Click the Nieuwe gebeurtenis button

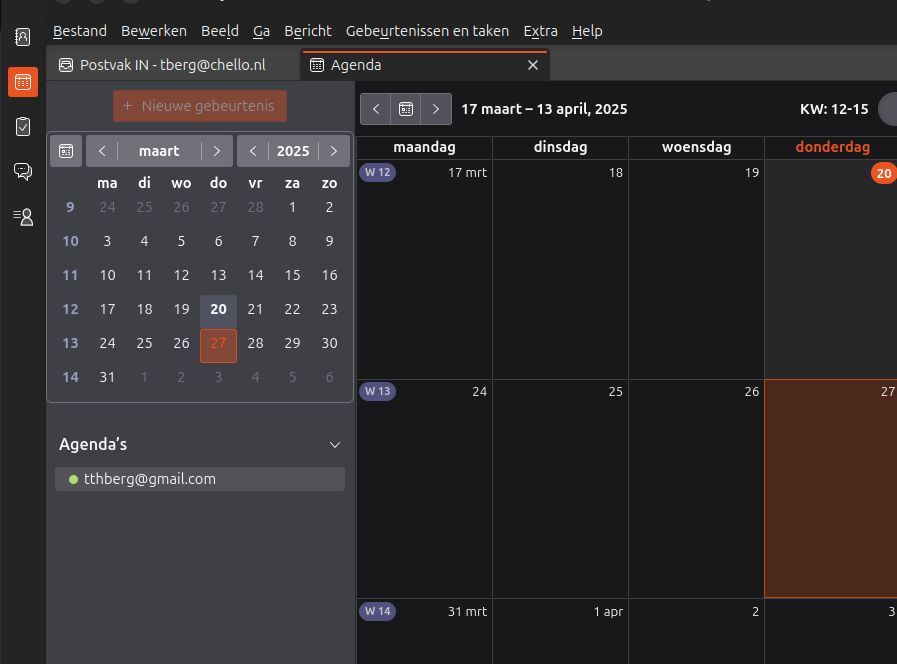(x=200, y=106)
